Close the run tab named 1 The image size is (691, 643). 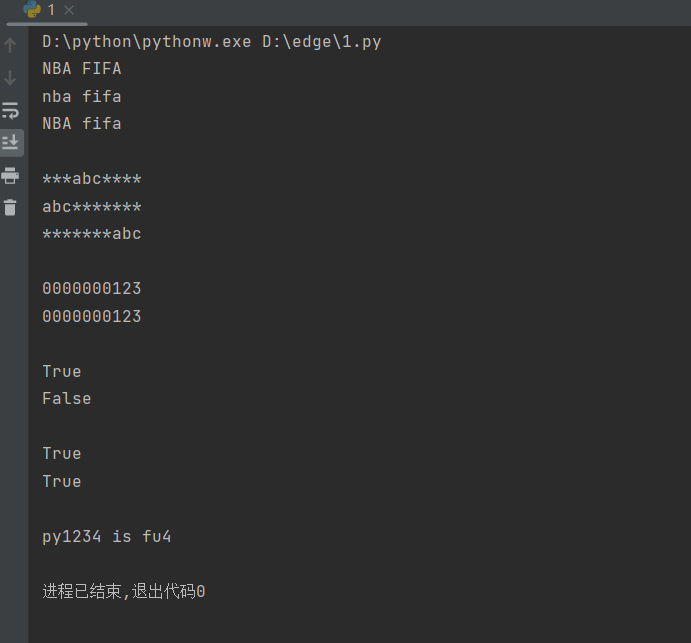coord(69,10)
